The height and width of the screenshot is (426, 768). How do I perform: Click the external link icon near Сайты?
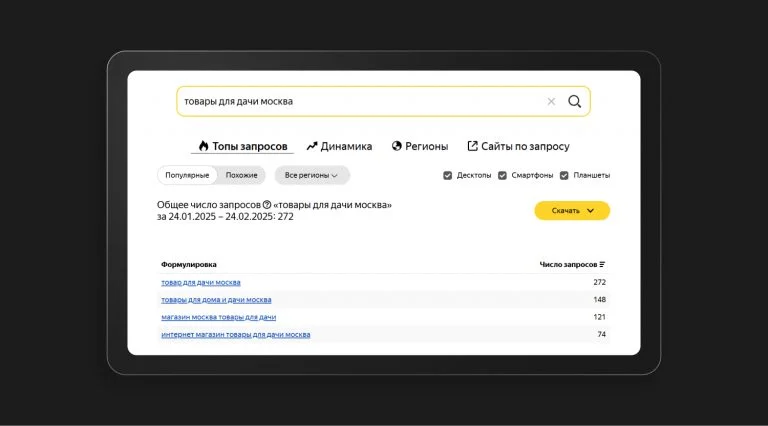tap(472, 146)
